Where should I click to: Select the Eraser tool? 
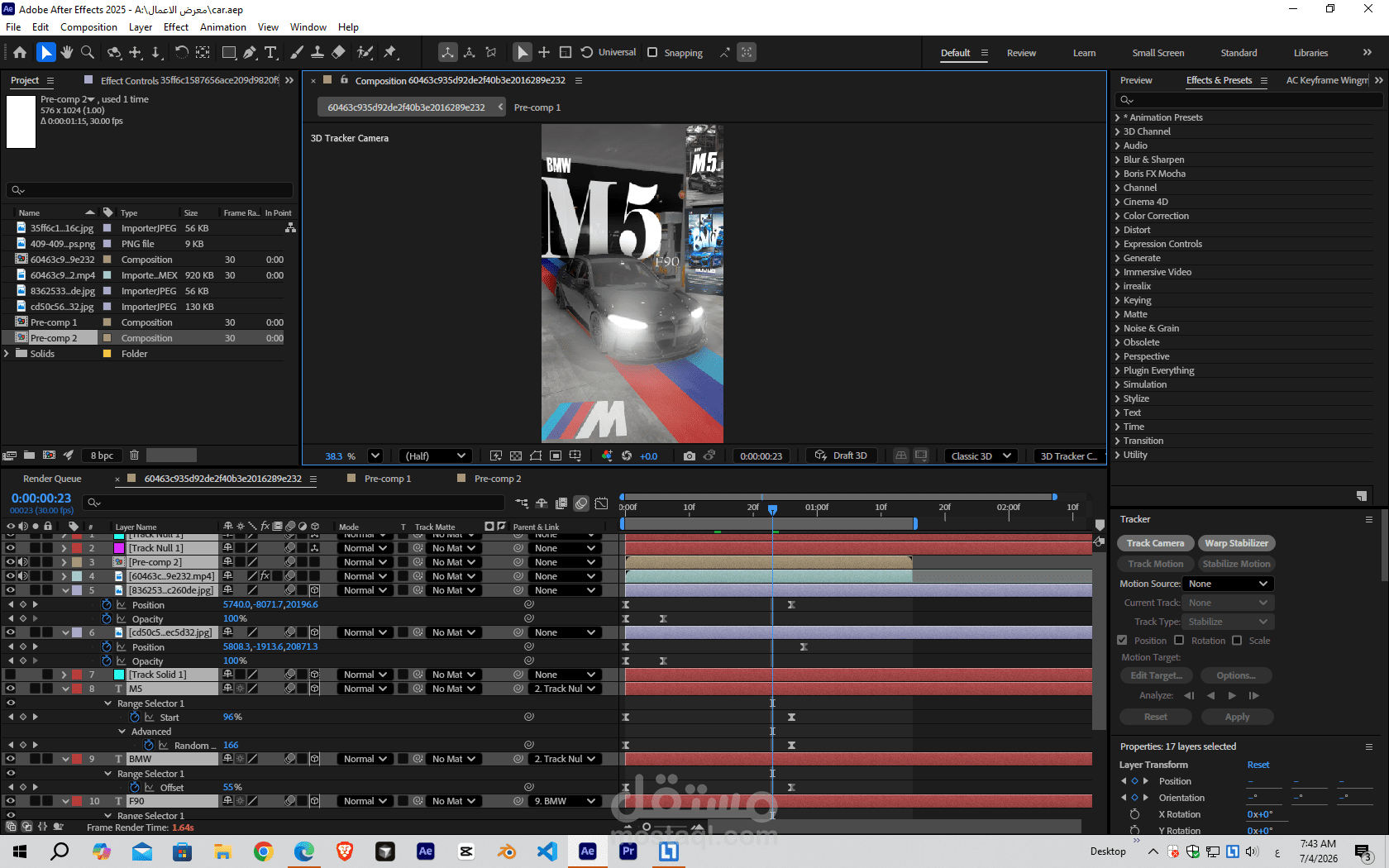338,52
